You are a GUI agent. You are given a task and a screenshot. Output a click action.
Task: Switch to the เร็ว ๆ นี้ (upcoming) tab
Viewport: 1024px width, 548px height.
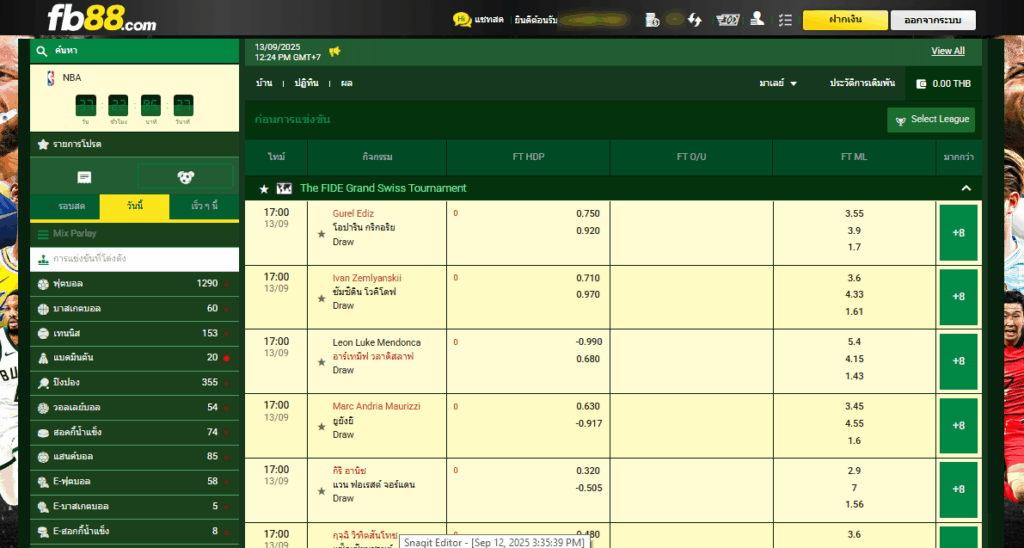click(204, 206)
